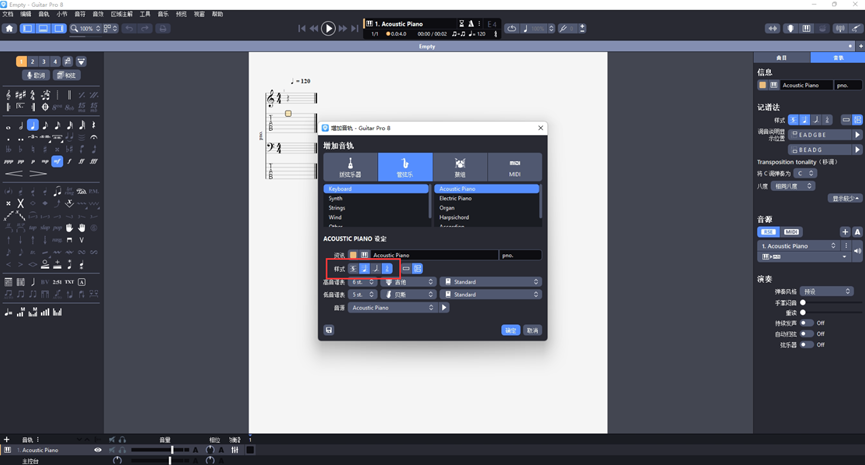Click the play button in transport bar
The height and width of the screenshot is (465, 865).
328,29
